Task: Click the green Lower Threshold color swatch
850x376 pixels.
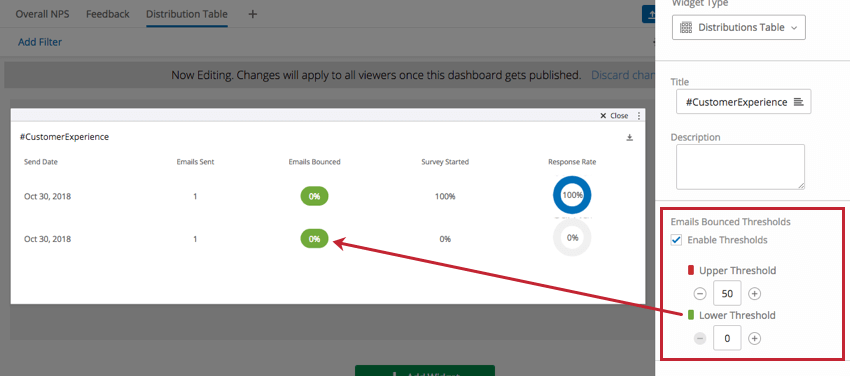Action: point(691,315)
